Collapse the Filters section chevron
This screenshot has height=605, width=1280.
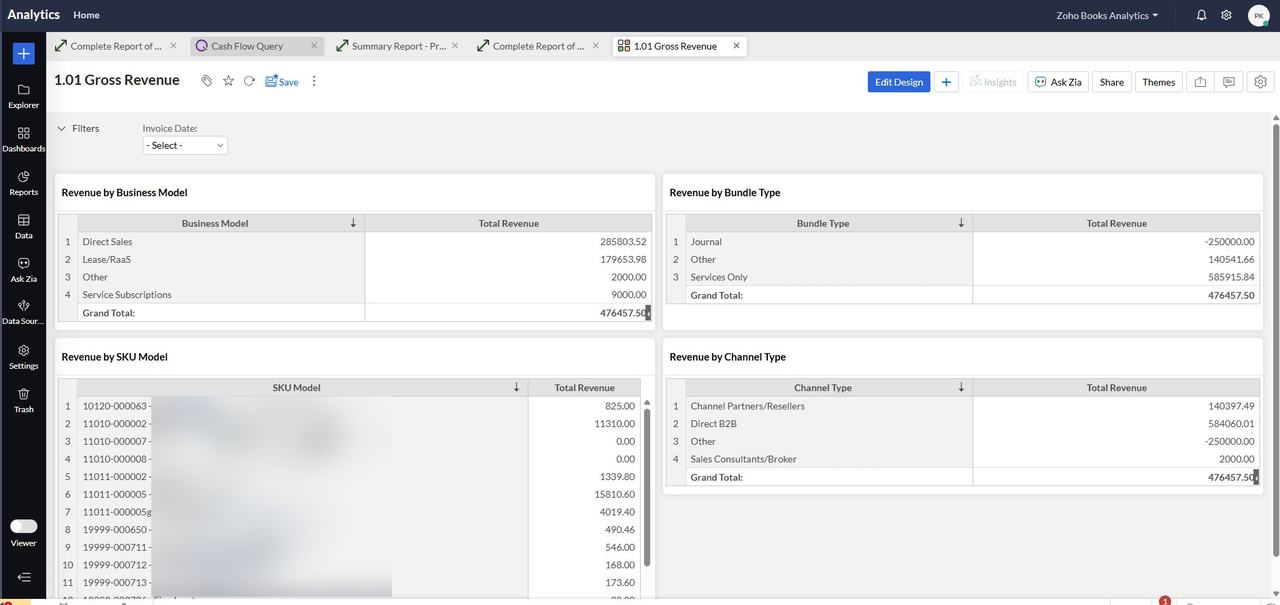(61, 128)
